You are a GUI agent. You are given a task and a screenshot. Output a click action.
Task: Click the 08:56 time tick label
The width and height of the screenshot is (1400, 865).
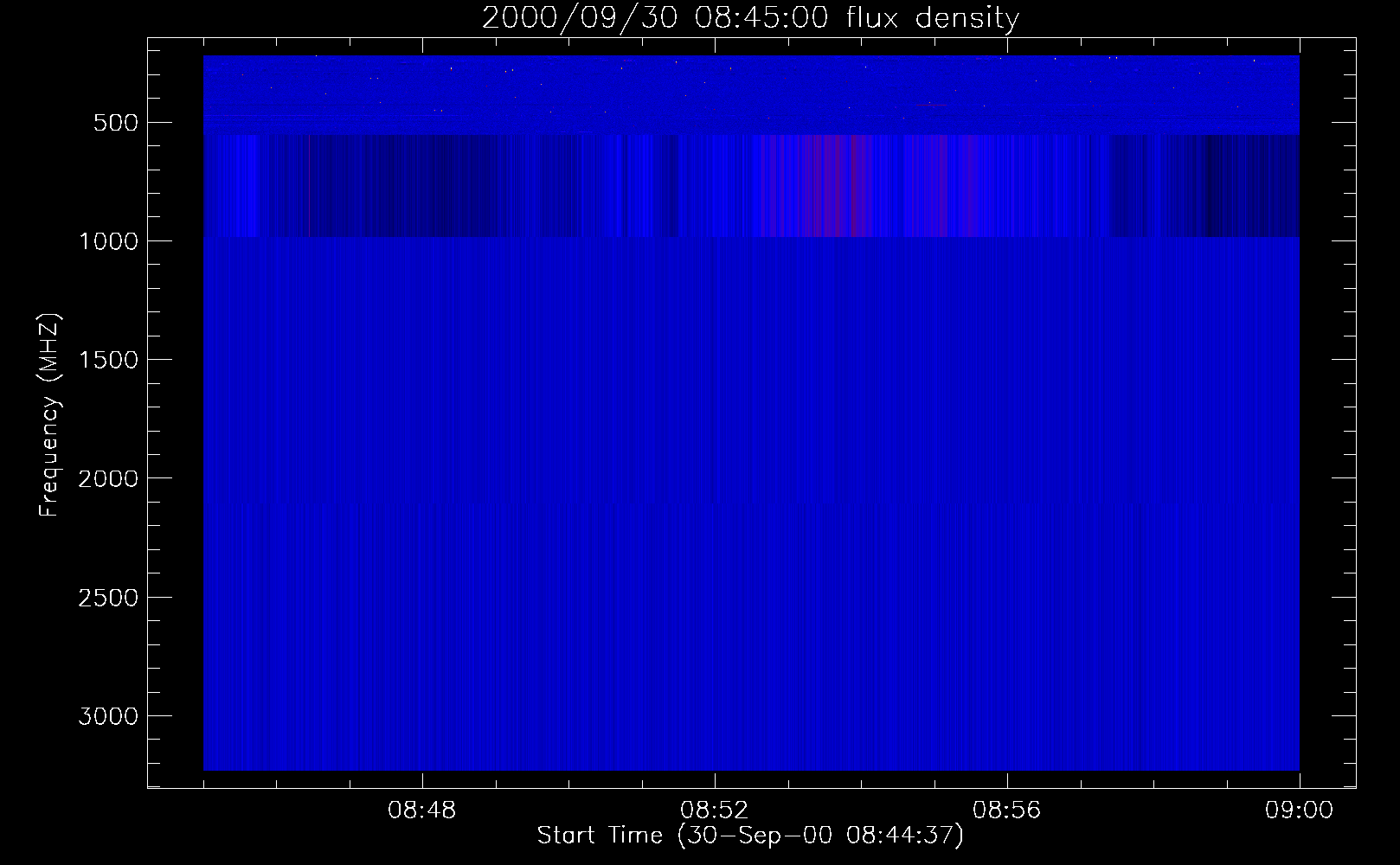[x=1007, y=811]
